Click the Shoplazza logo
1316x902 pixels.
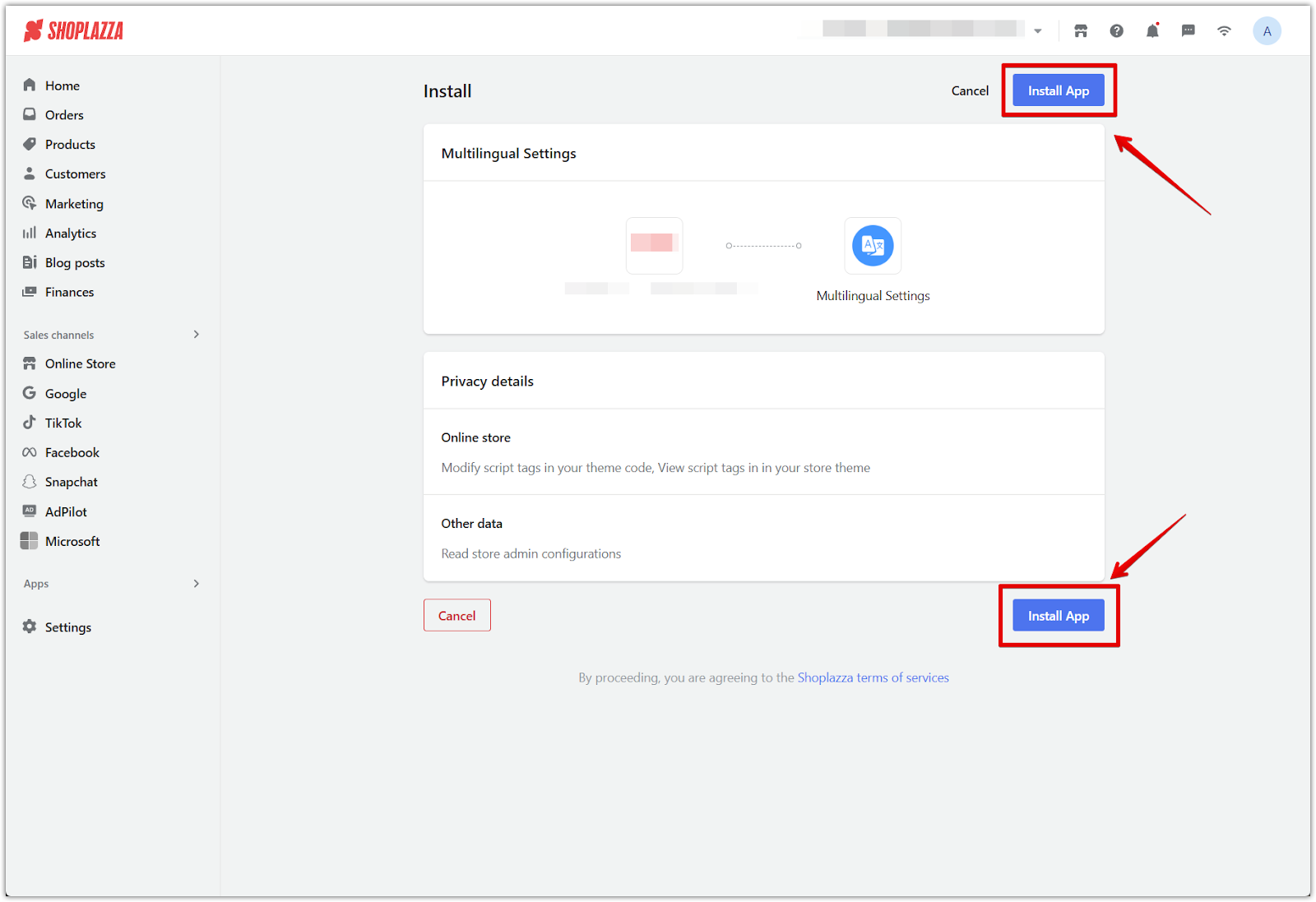click(73, 31)
